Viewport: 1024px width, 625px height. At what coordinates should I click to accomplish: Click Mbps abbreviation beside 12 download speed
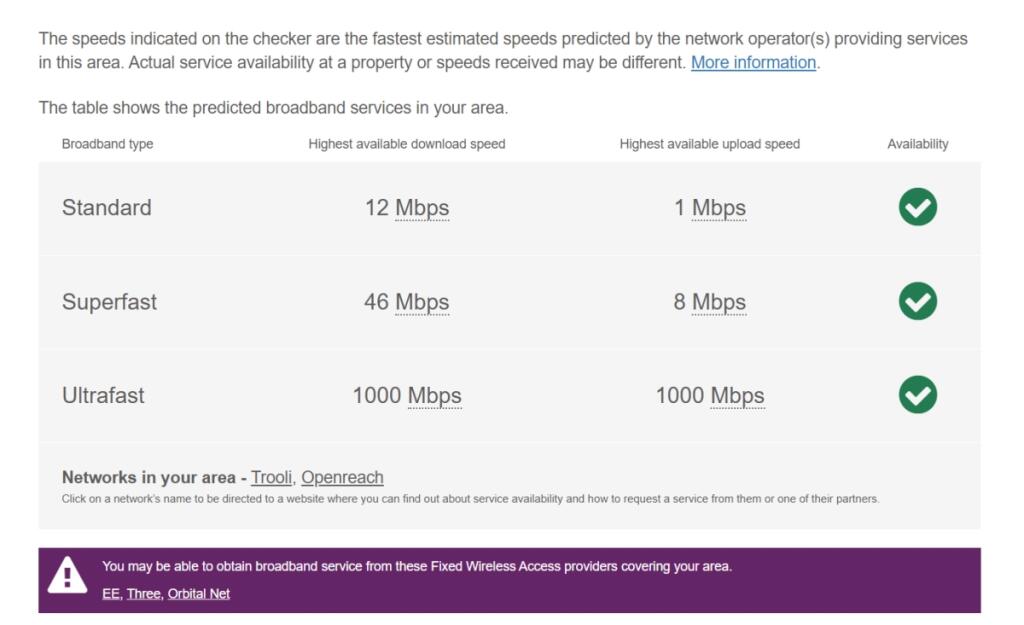click(422, 208)
